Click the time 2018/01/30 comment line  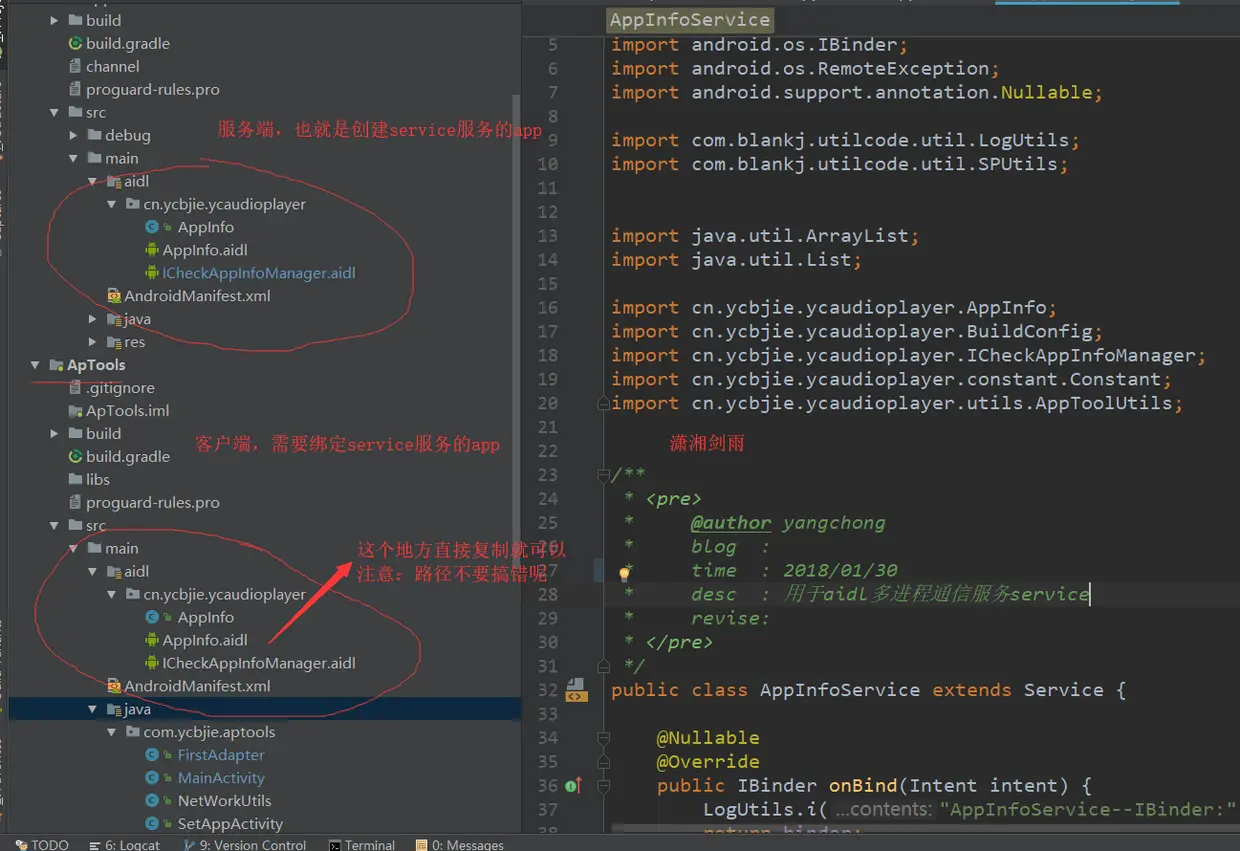[x=794, y=570]
